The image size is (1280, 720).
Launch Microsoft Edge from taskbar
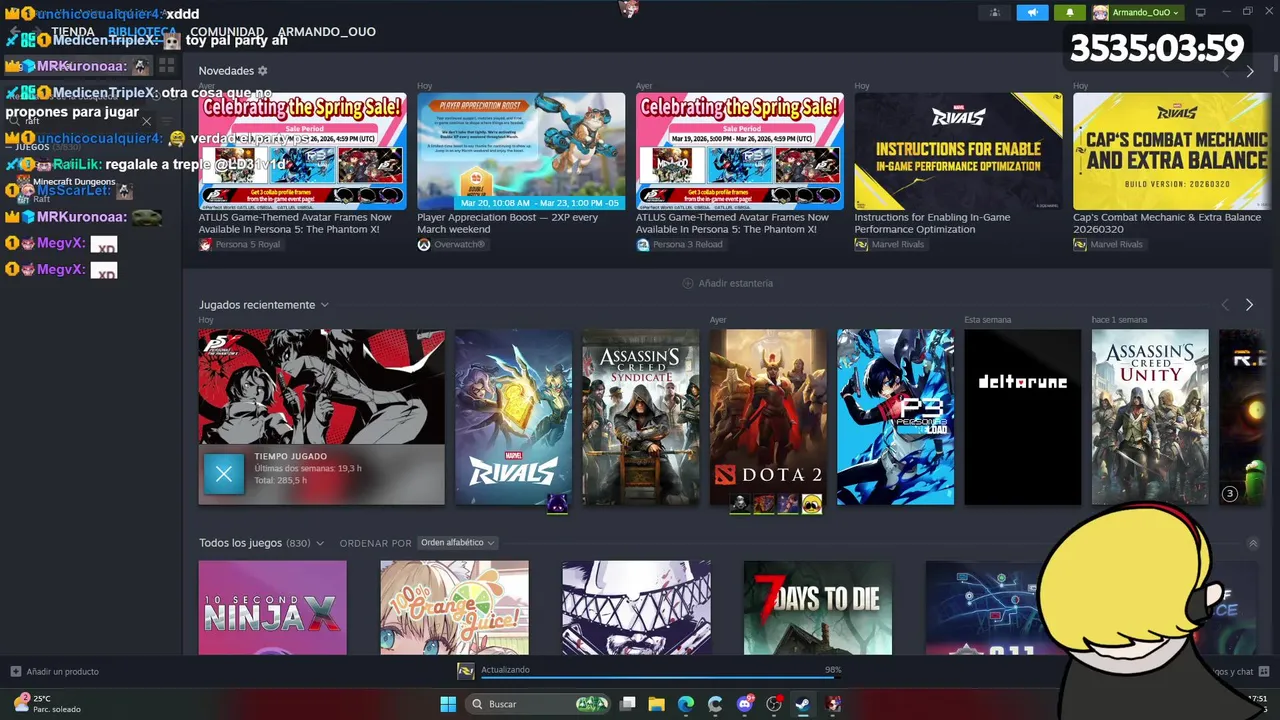[x=686, y=704]
